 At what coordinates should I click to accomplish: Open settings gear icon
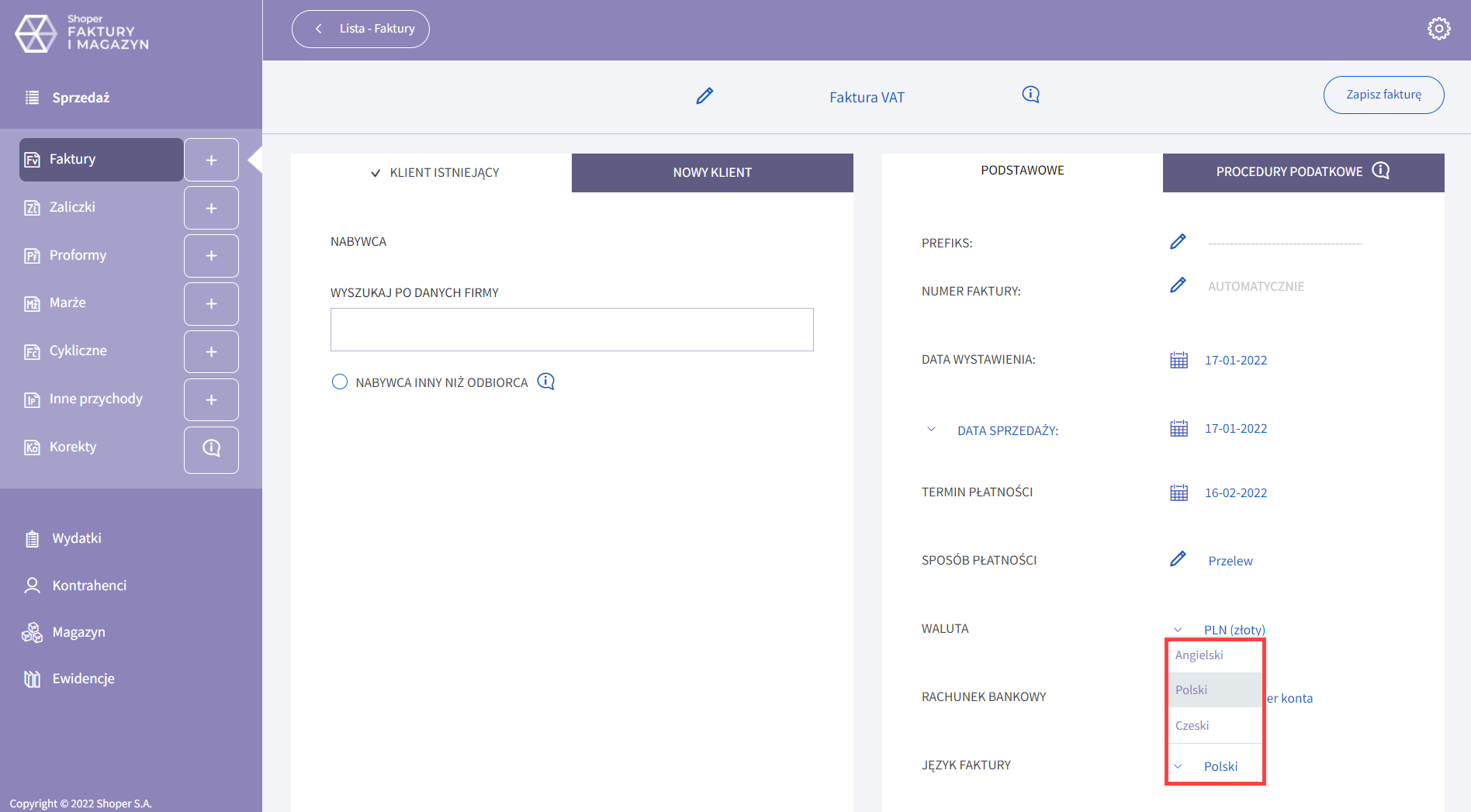pos(1438,29)
